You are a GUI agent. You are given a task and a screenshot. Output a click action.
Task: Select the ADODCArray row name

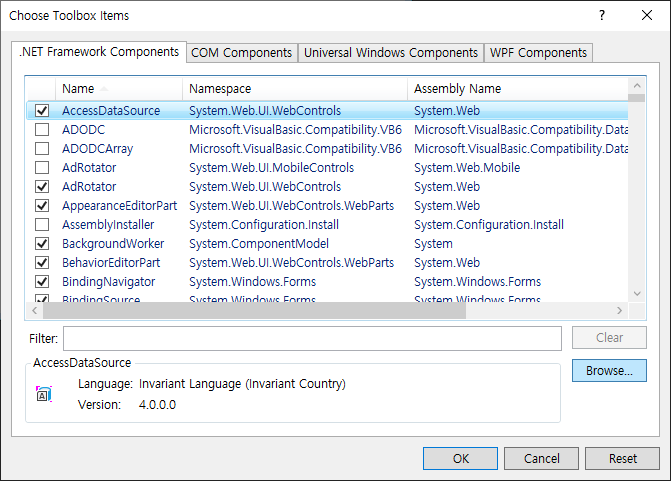click(x=98, y=148)
